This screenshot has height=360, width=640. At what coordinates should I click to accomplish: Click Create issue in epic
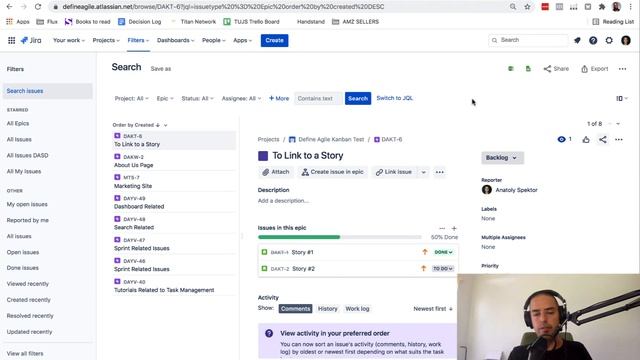(x=333, y=172)
